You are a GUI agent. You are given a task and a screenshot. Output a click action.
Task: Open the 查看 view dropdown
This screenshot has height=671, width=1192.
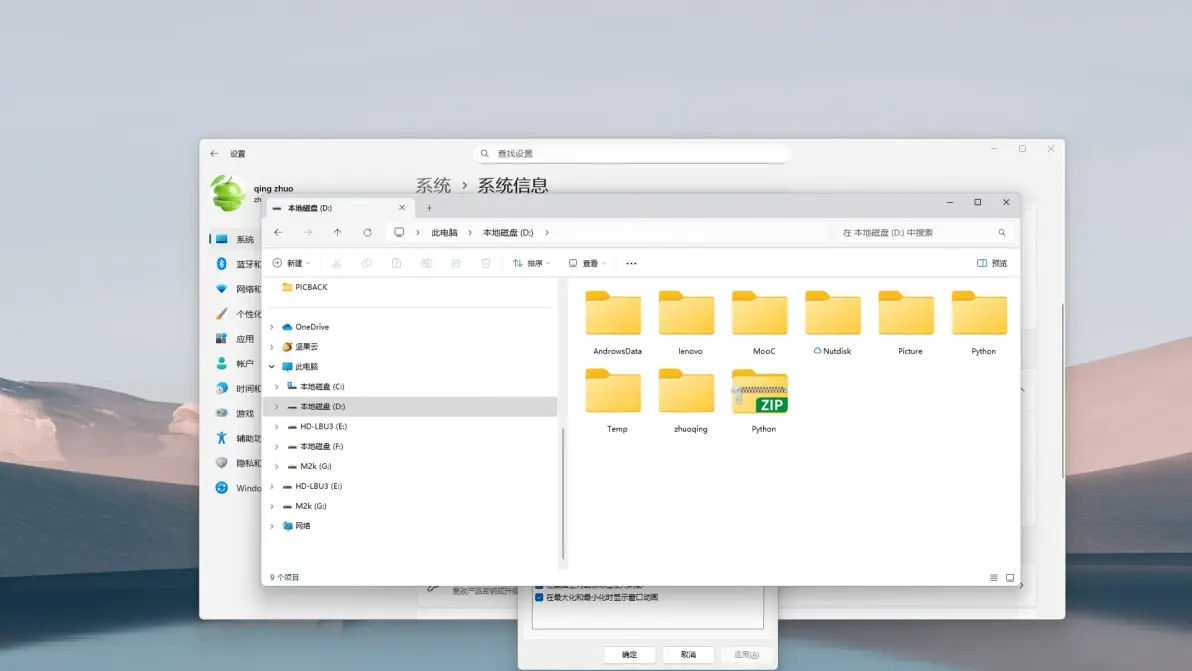(x=587, y=264)
